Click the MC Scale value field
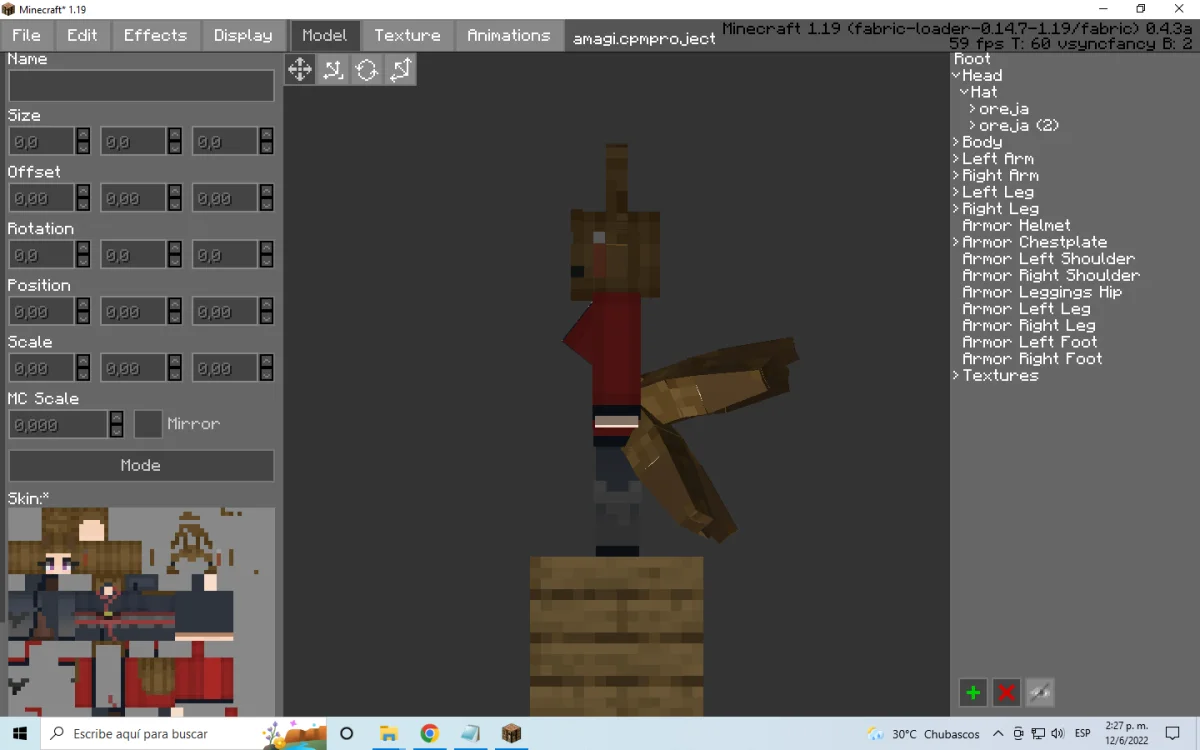The width and height of the screenshot is (1200, 750). [58, 425]
